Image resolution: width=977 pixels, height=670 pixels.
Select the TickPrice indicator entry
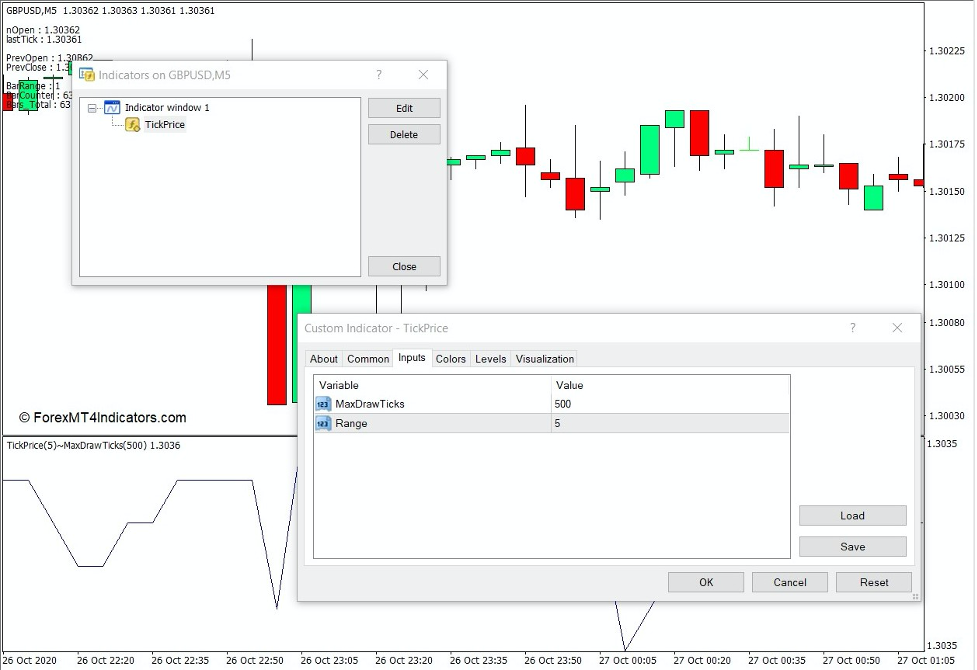[x=163, y=124]
